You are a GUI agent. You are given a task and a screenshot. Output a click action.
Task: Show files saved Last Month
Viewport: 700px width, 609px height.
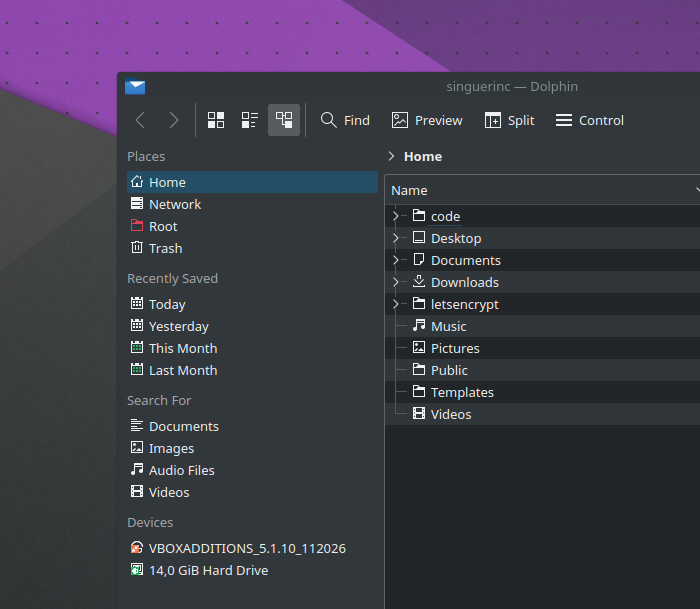[252, 370]
